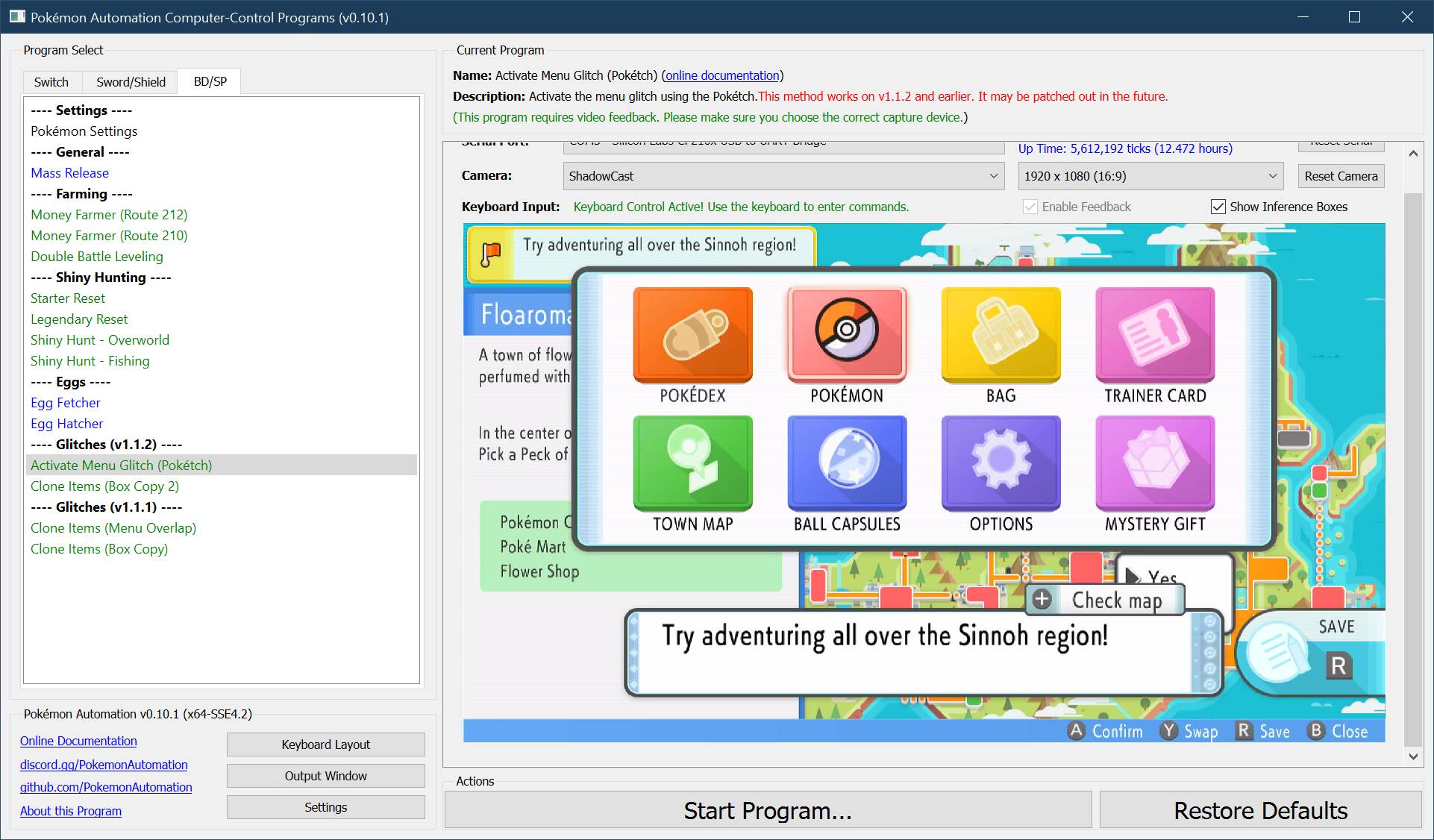Switch to the Sword/Shield tab
1434x840 pixels.
click(x=131, y=82)
